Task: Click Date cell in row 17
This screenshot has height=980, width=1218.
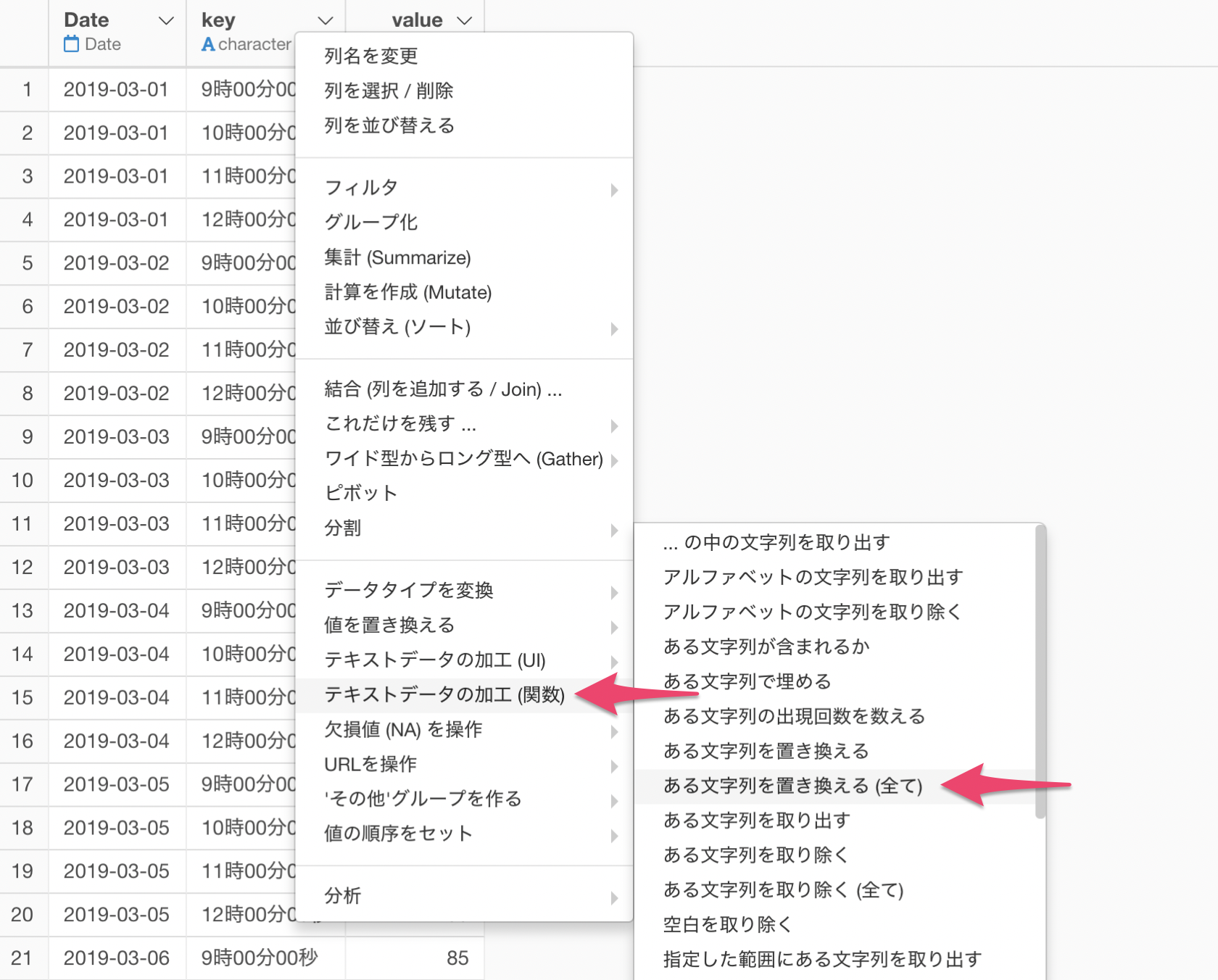Action: pos(117,784)
